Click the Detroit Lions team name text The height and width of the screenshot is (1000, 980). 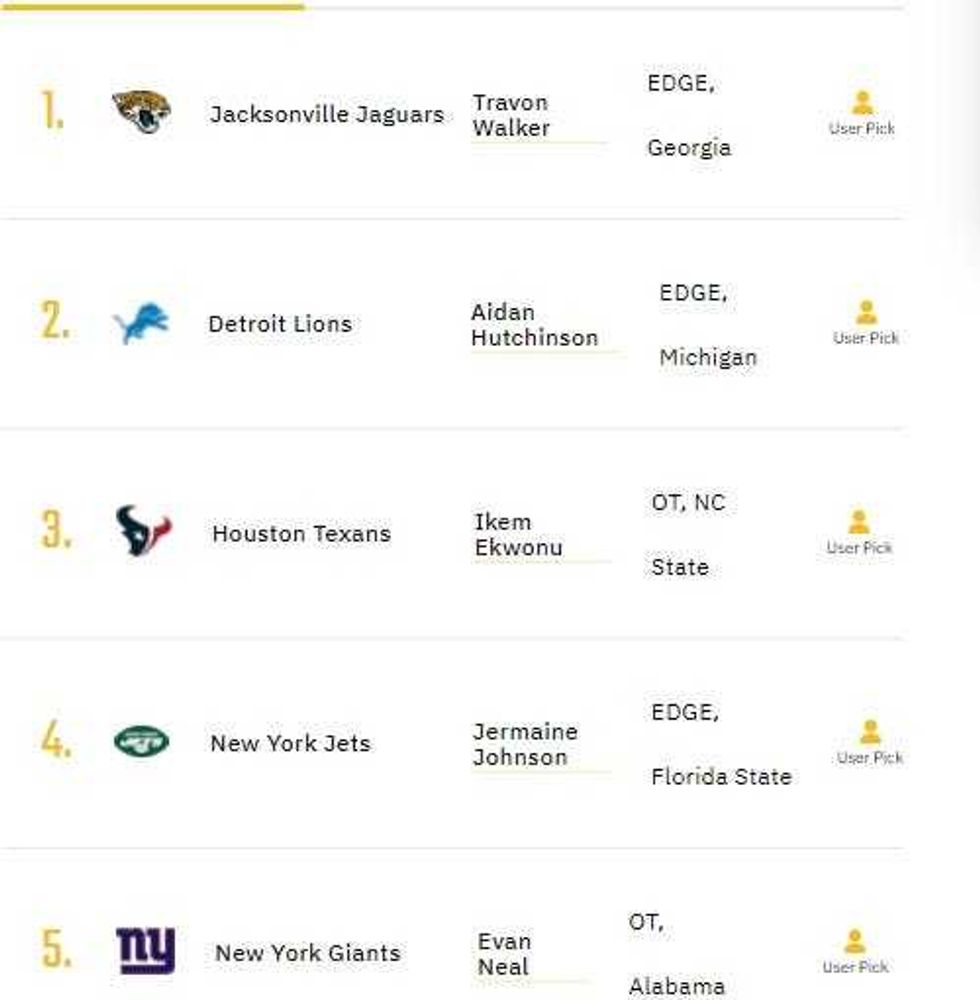(279, 323)
